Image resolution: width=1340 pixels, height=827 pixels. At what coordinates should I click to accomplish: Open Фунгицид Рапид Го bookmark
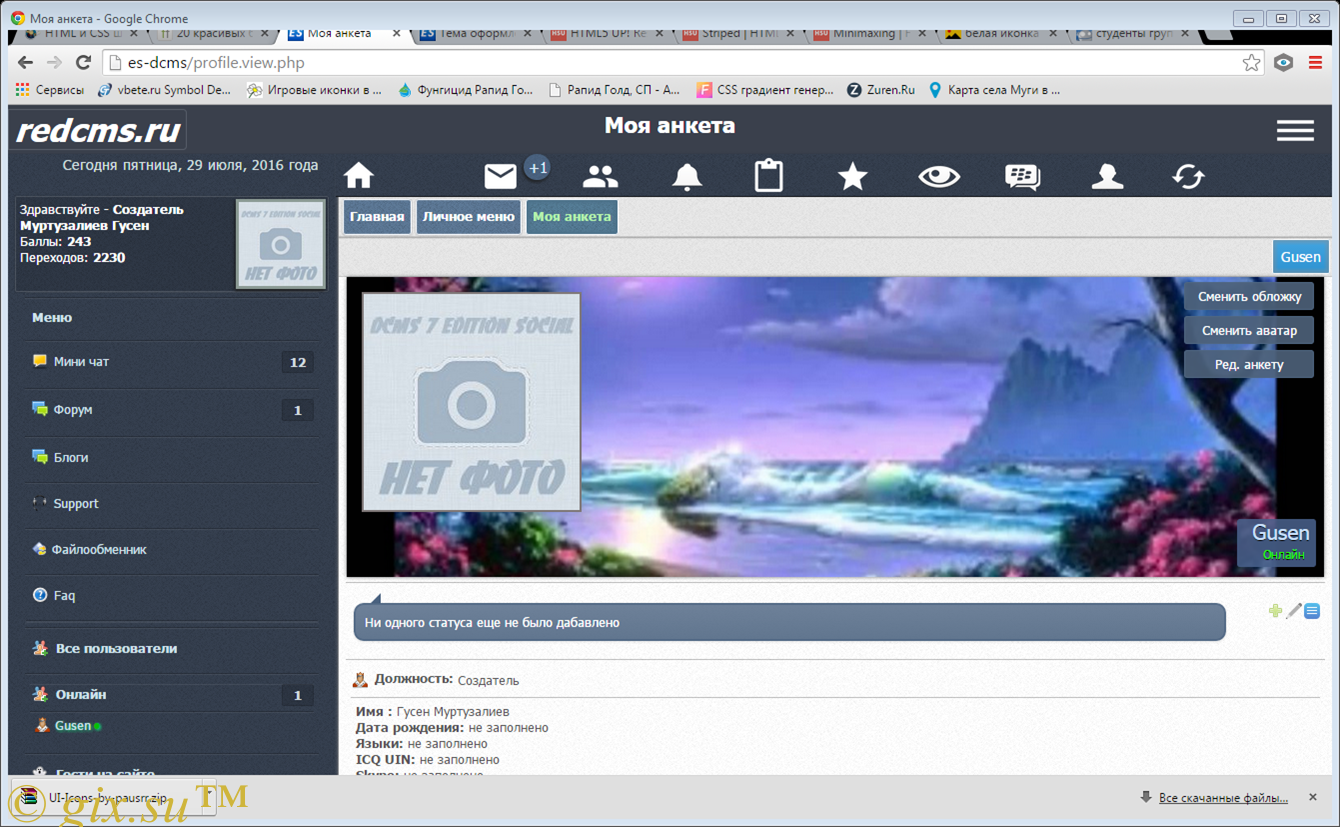465,90
